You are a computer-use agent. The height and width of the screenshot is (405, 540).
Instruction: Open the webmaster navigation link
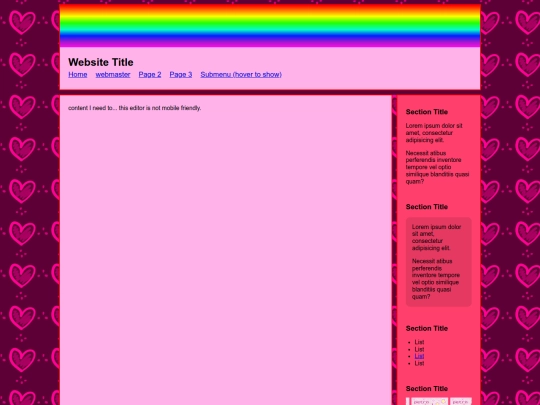coord(113,74)
